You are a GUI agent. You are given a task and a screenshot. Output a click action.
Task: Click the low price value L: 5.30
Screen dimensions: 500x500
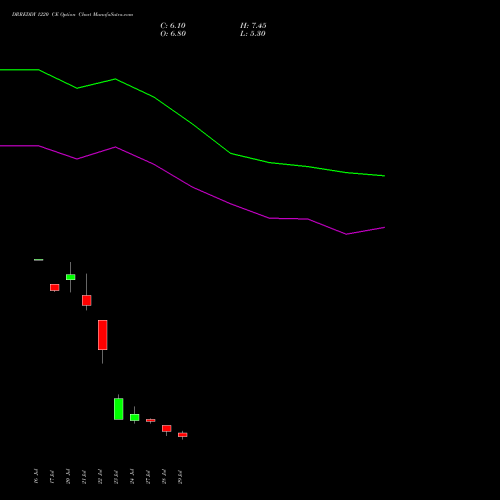(x=253, y=34)
